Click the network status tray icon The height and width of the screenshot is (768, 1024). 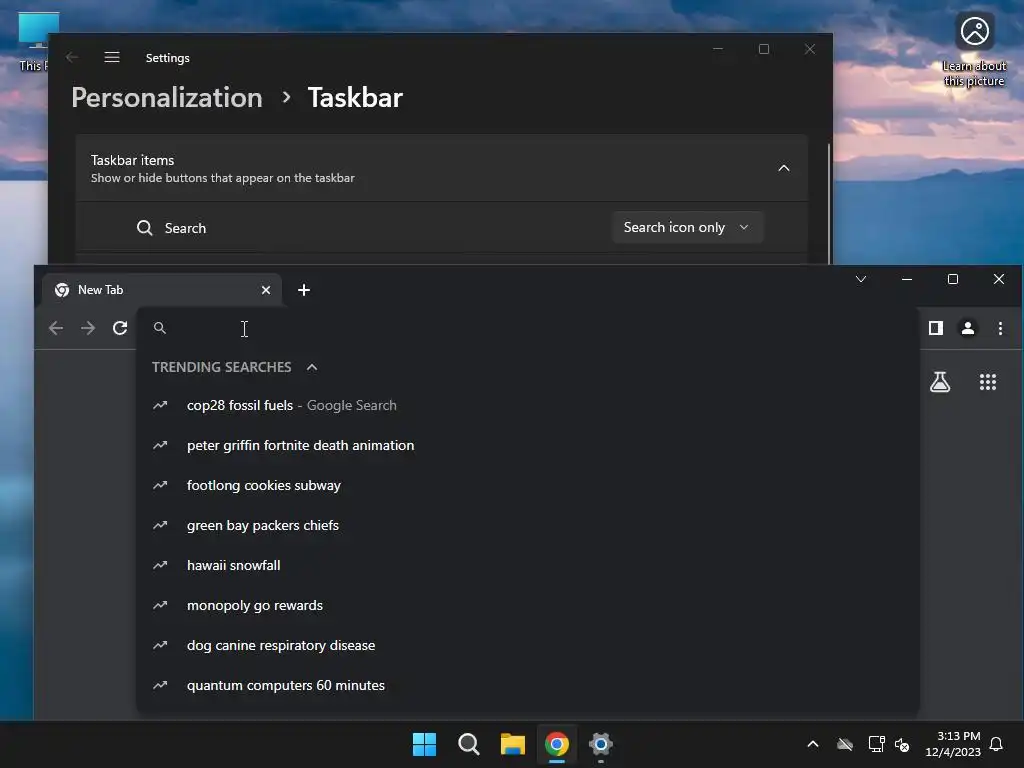pos(876,744)
